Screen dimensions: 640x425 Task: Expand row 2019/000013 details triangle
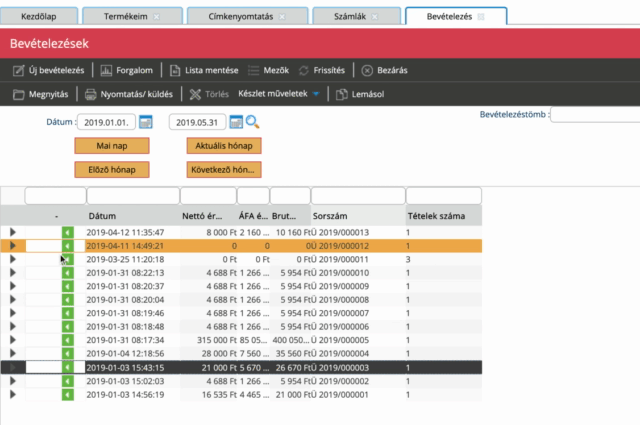click(13, 232)
